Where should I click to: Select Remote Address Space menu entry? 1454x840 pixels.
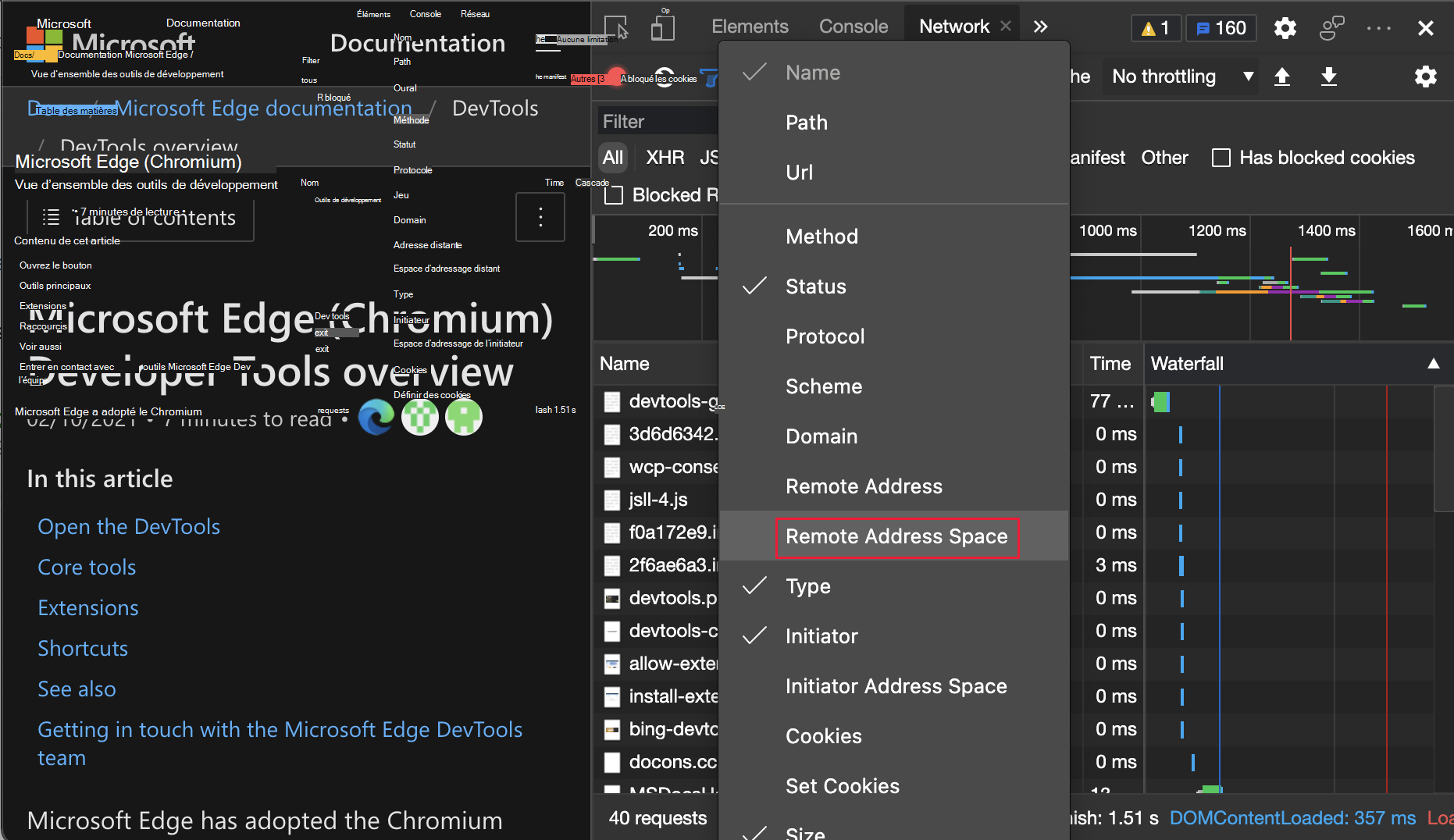[x=896, y=536]
